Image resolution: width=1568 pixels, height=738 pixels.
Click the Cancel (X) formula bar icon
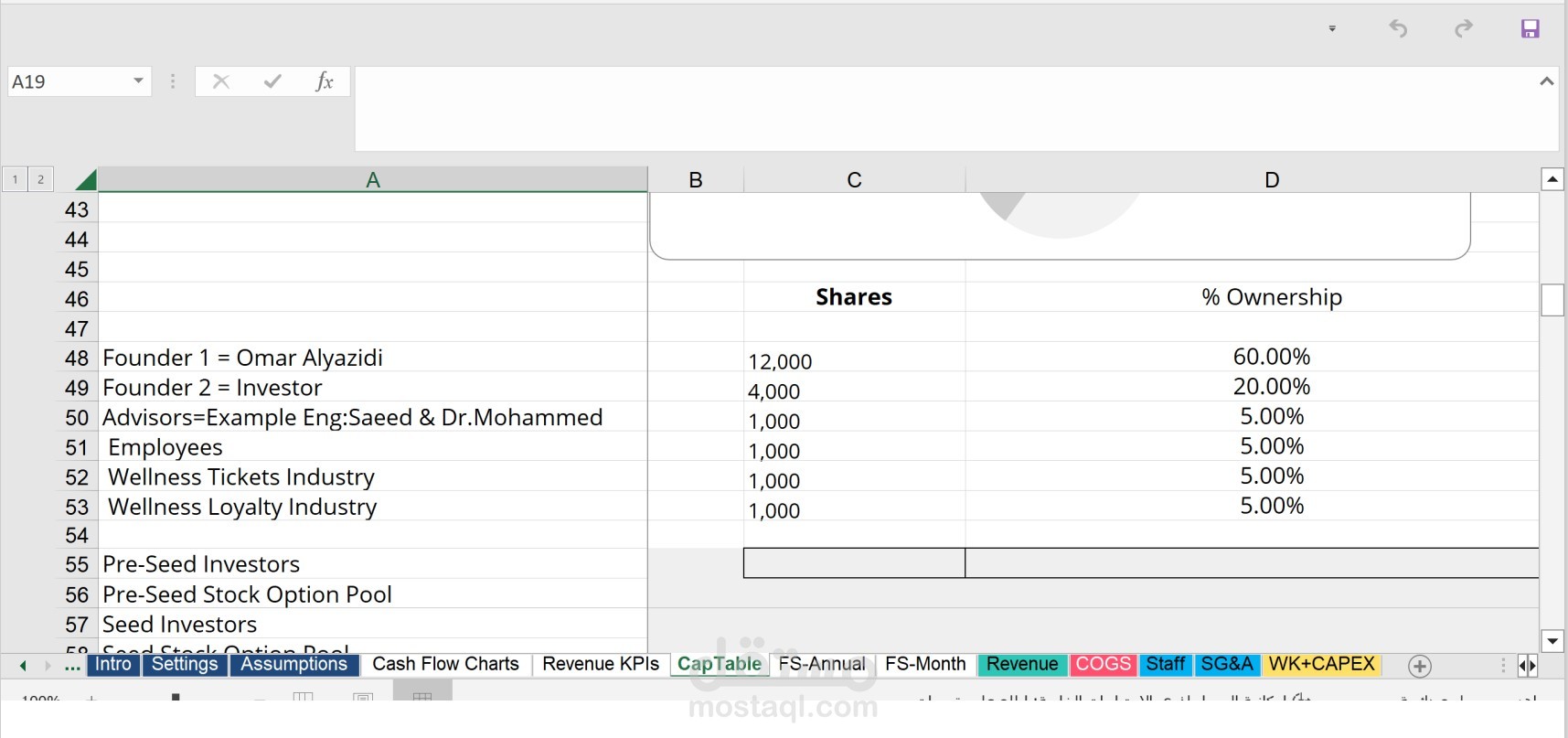(x=220, y=81)
